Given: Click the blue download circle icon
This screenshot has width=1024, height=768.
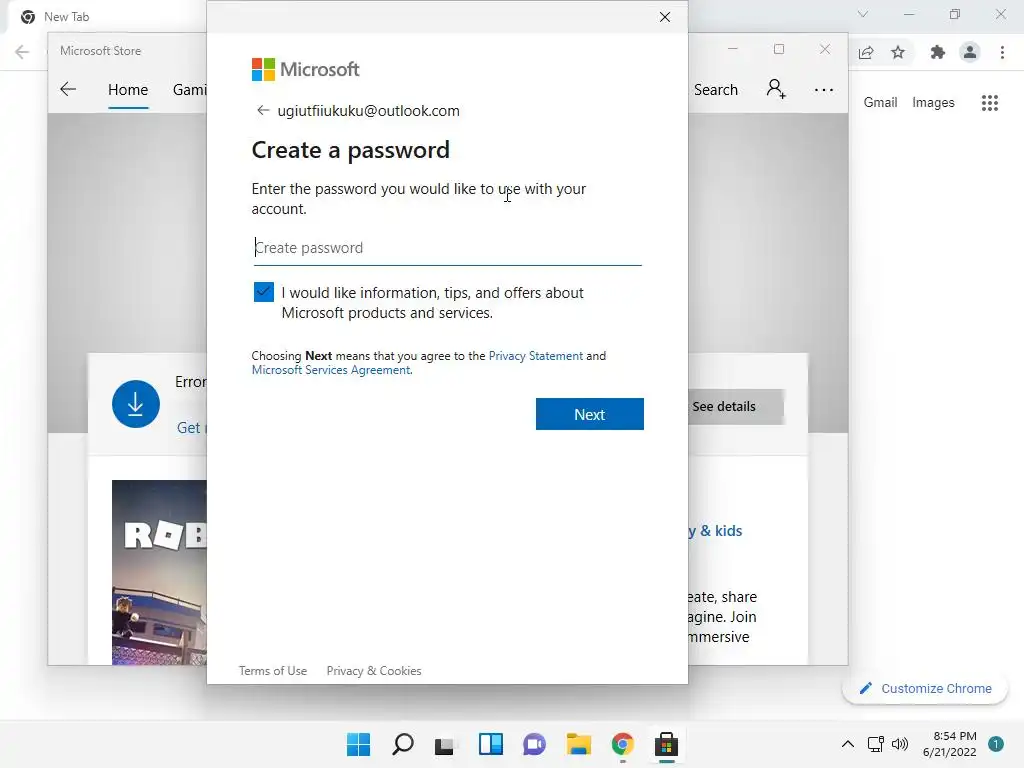Looking at the screenshot, I should tap(136, 404).
